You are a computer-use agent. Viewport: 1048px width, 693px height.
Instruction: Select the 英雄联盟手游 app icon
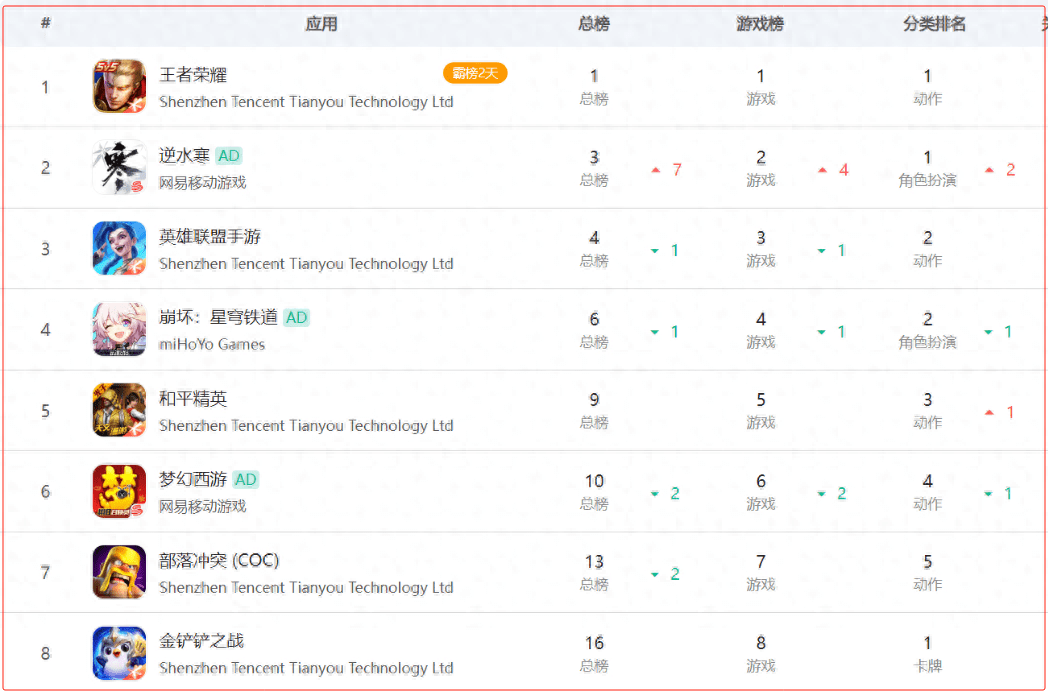click(119, 248)
